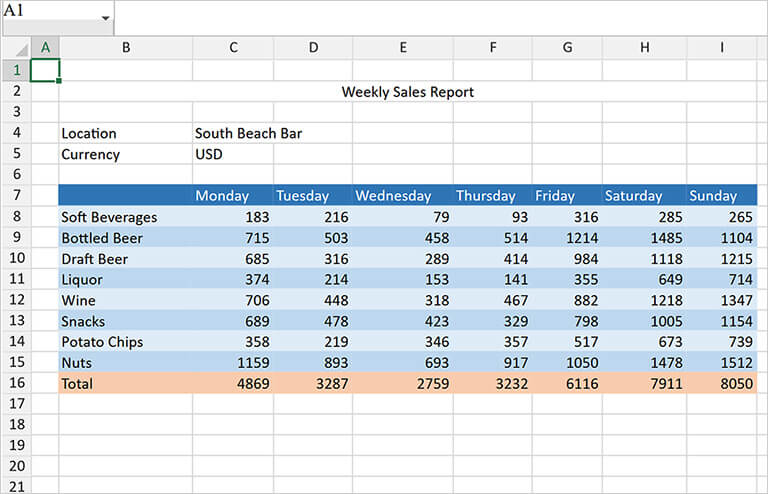Select row 7 header
This screenshot has height=494, width=768.
16,196
